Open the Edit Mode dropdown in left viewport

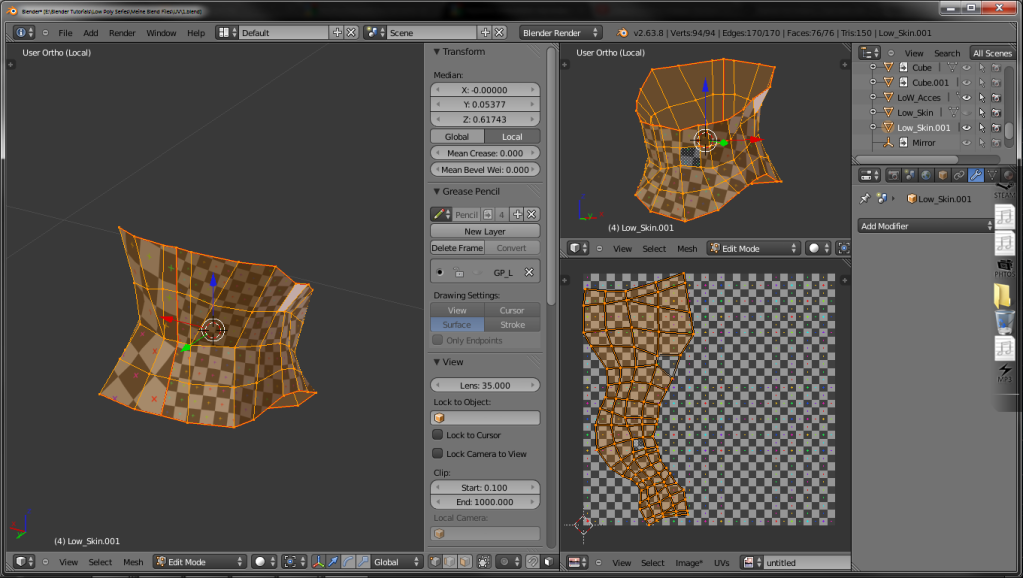(200, 562)
